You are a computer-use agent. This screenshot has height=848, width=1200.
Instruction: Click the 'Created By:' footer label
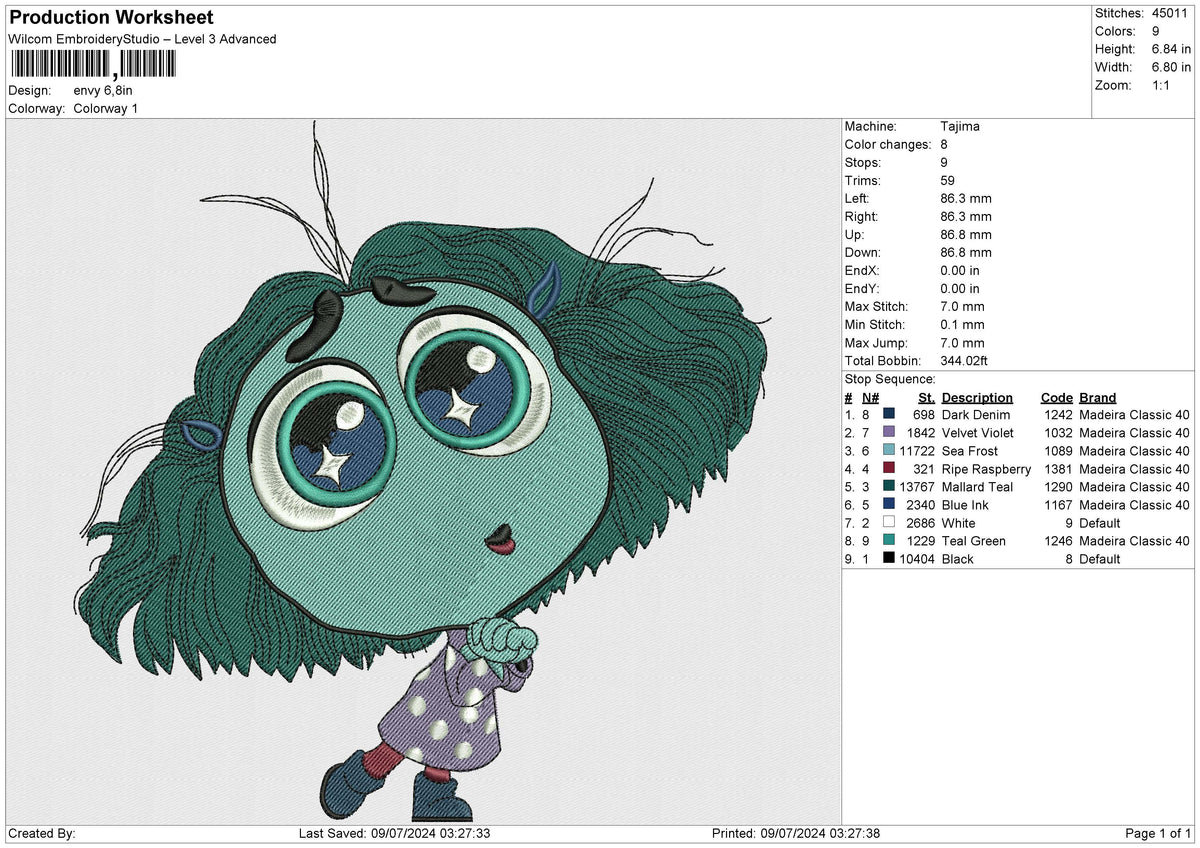pyautogui.click(x=41, y=833)
